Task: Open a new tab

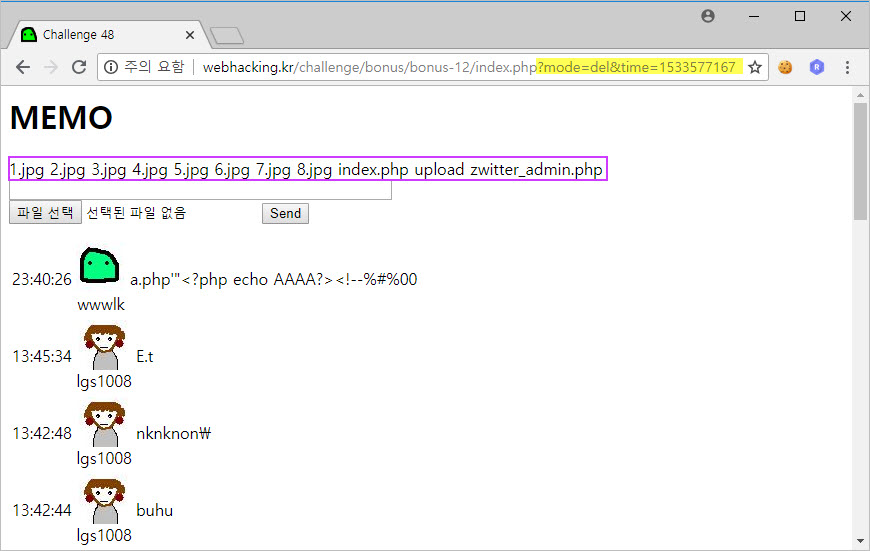Action: point(228,36)
